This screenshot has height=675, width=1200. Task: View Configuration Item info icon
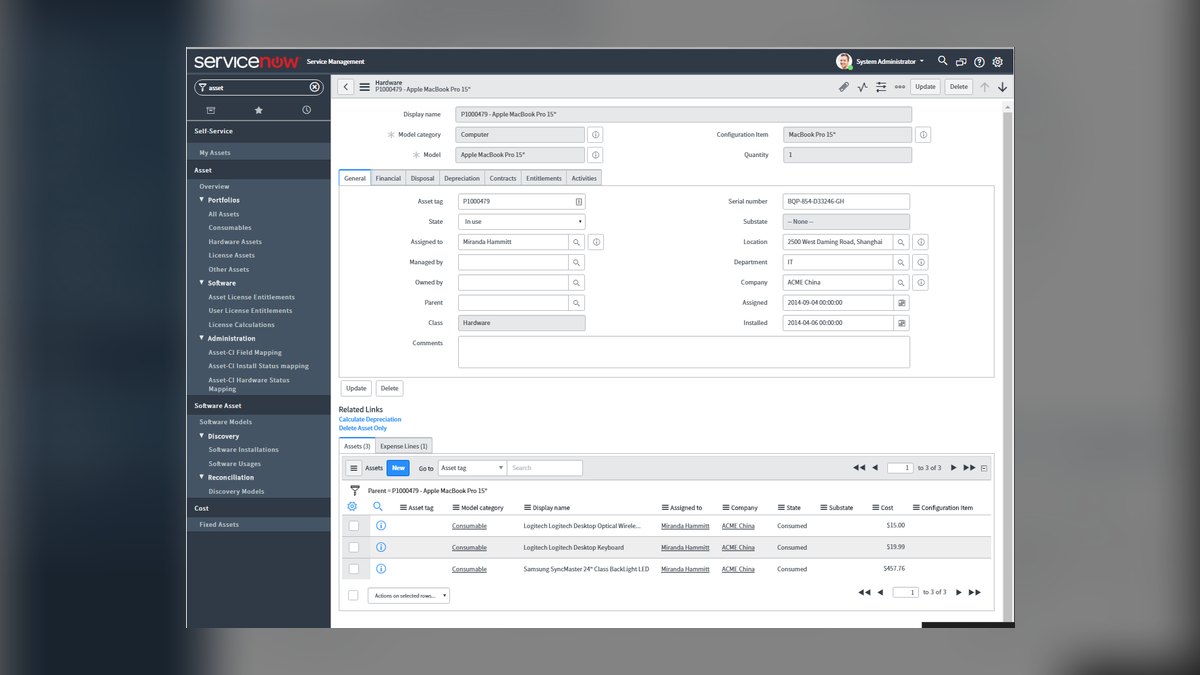coord(923,134)
